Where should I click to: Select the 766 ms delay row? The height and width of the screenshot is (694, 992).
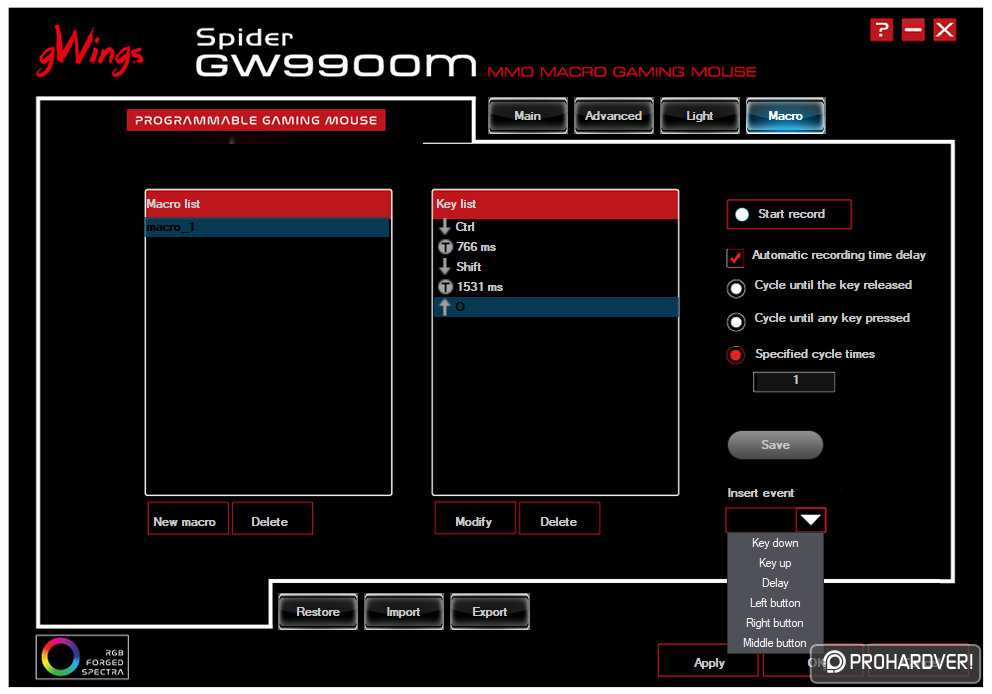pyautogui.click(x=555, y=247)
